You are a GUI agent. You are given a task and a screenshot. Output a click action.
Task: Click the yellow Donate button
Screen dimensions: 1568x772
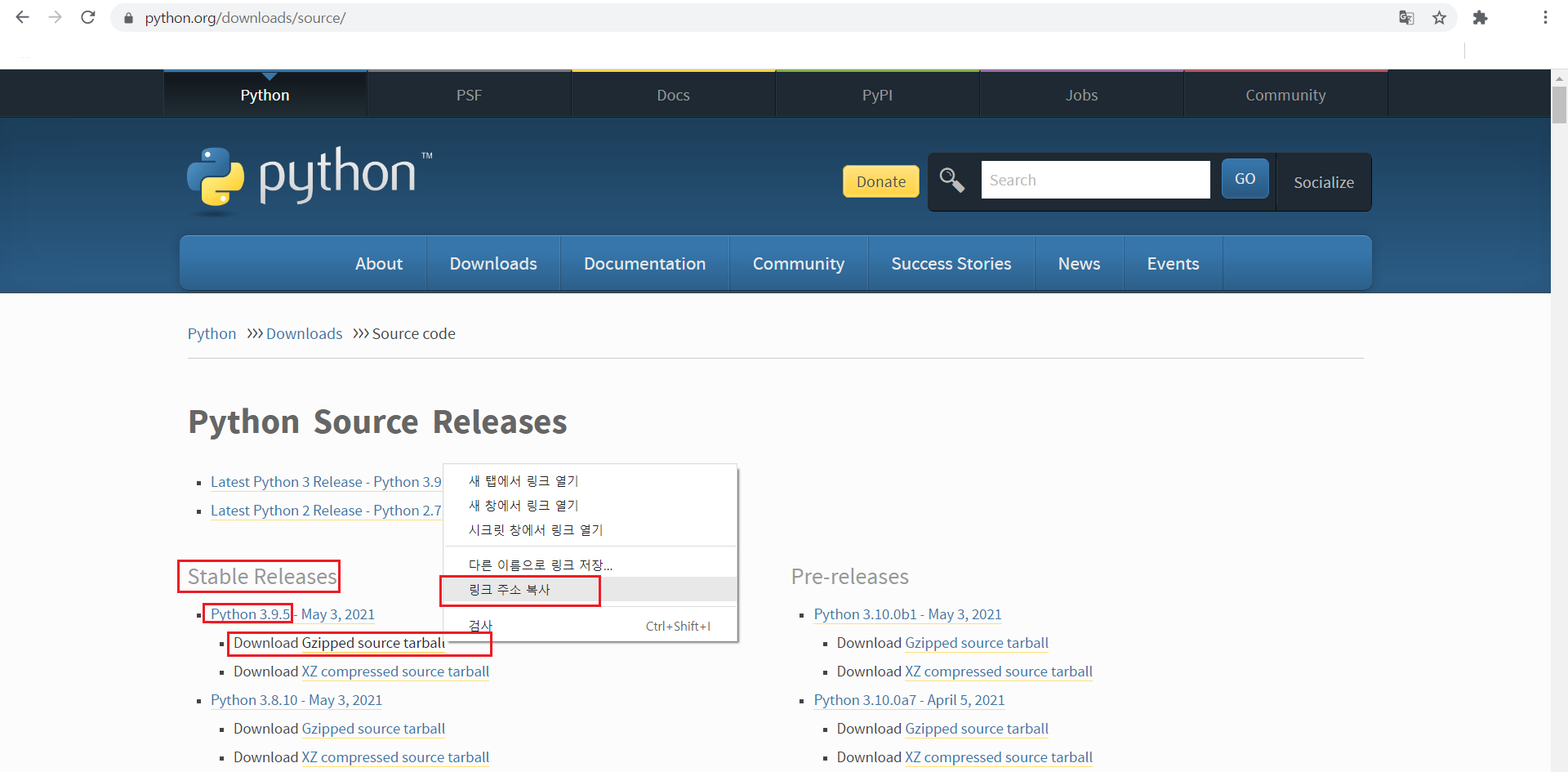click(x=880, y=181)
